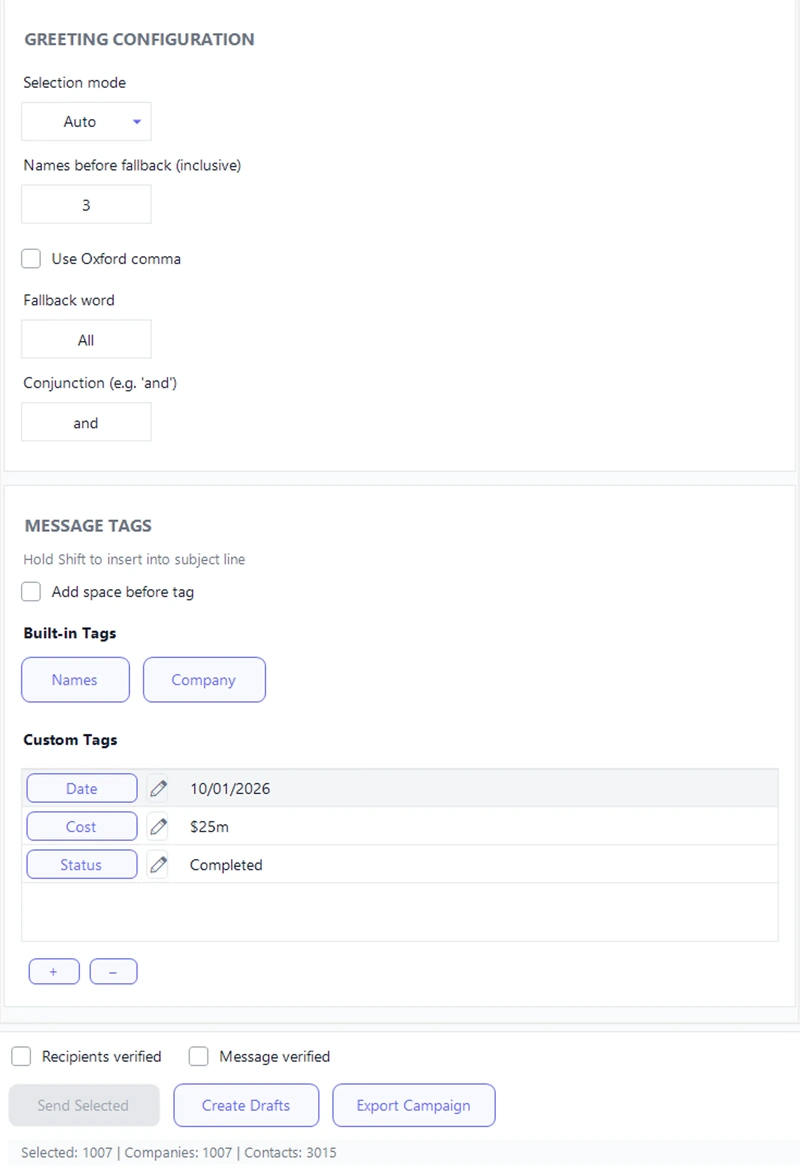800x1172 pixels.
Task: Insert the Status custom tag
Action: (x=81, y=865)
